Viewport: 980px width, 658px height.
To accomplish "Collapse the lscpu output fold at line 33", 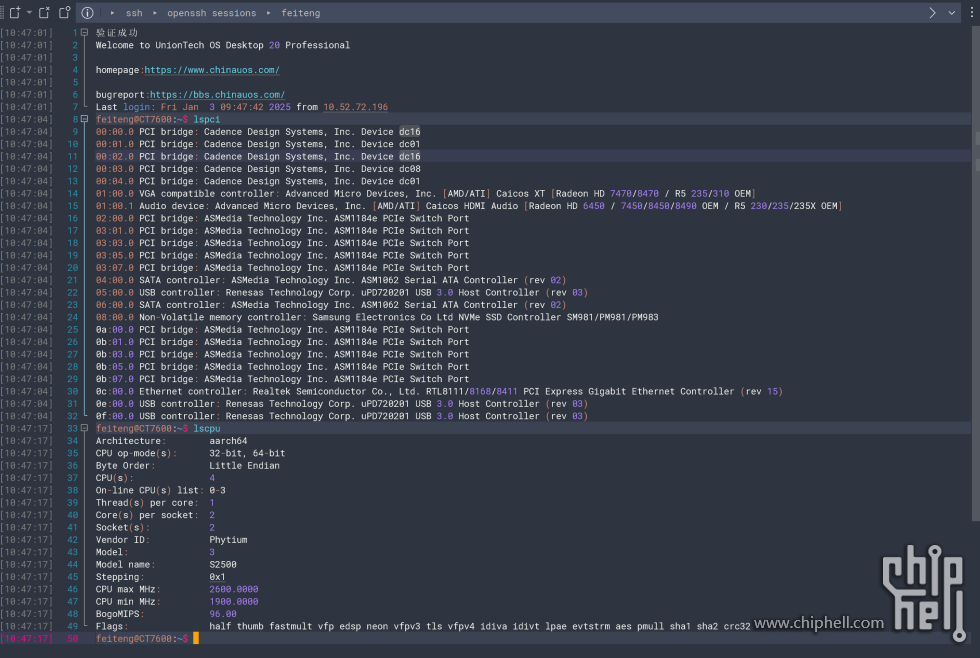I will click(84, 428).
